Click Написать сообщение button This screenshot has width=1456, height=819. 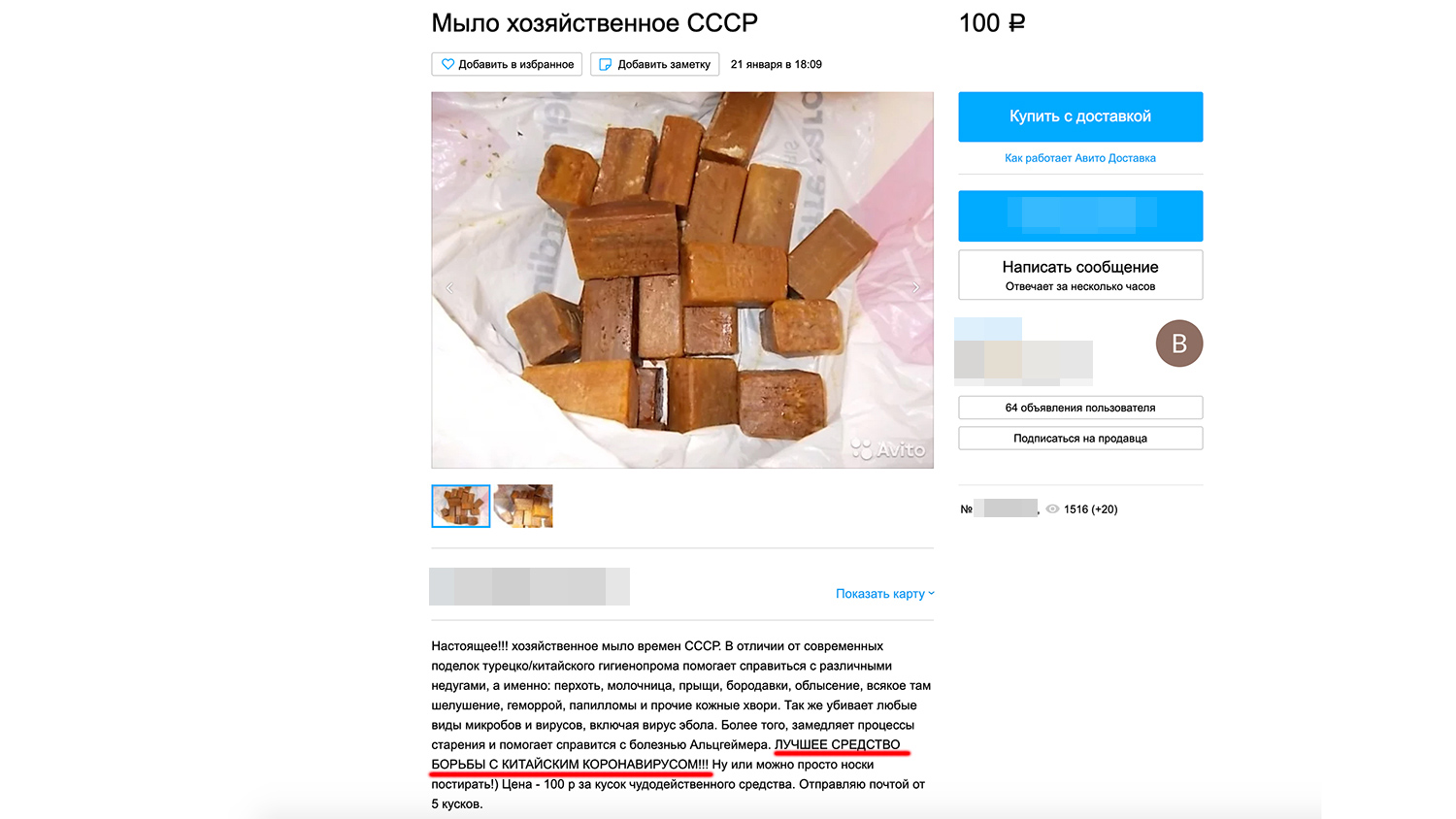(x=1080, y=275)
